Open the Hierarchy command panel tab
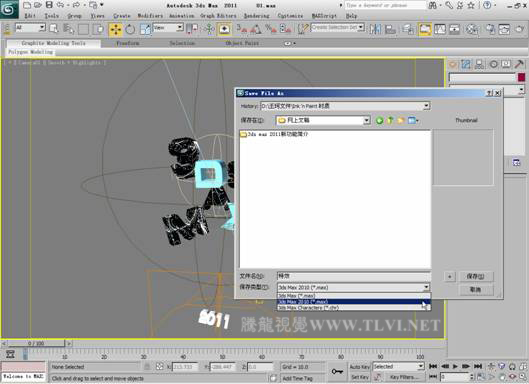529x384 pixels. 479,64
